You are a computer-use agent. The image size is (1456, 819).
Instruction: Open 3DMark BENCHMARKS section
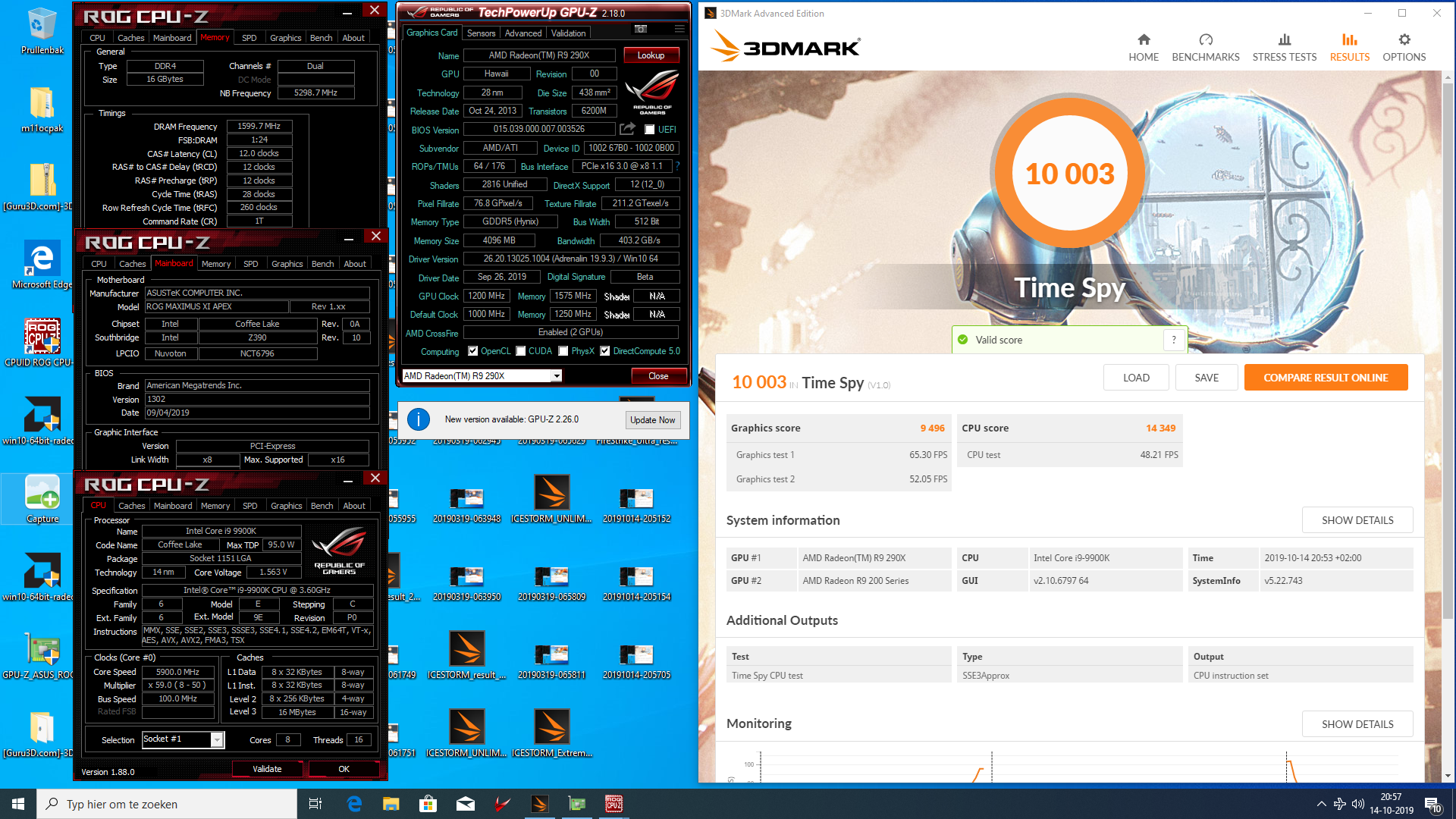click(1206, 47)
